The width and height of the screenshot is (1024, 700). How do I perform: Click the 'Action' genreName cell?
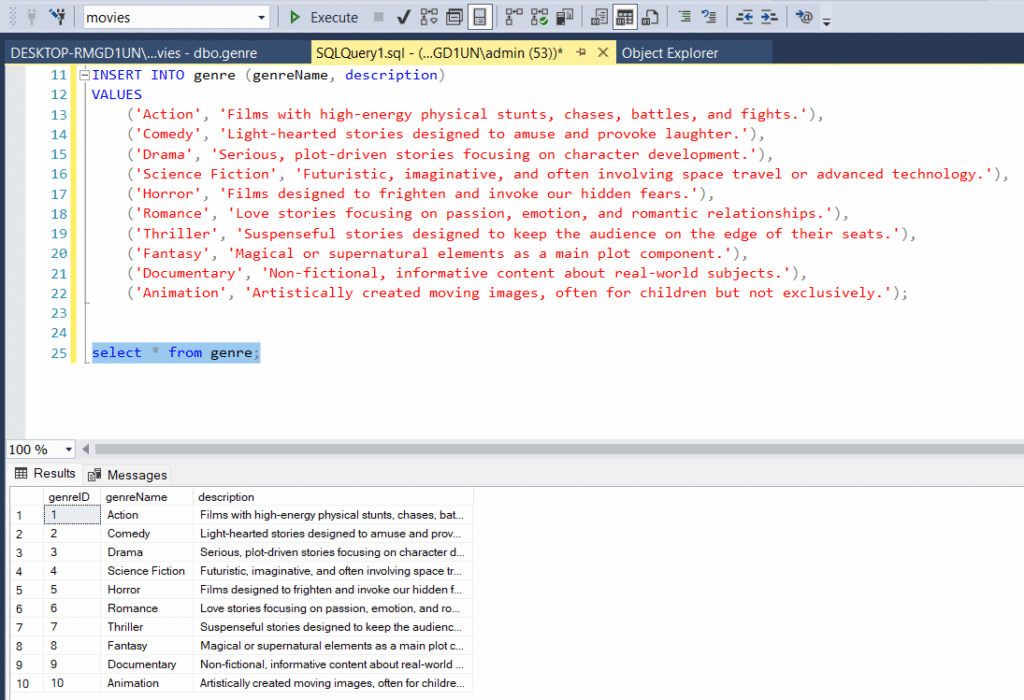[147, 515]
